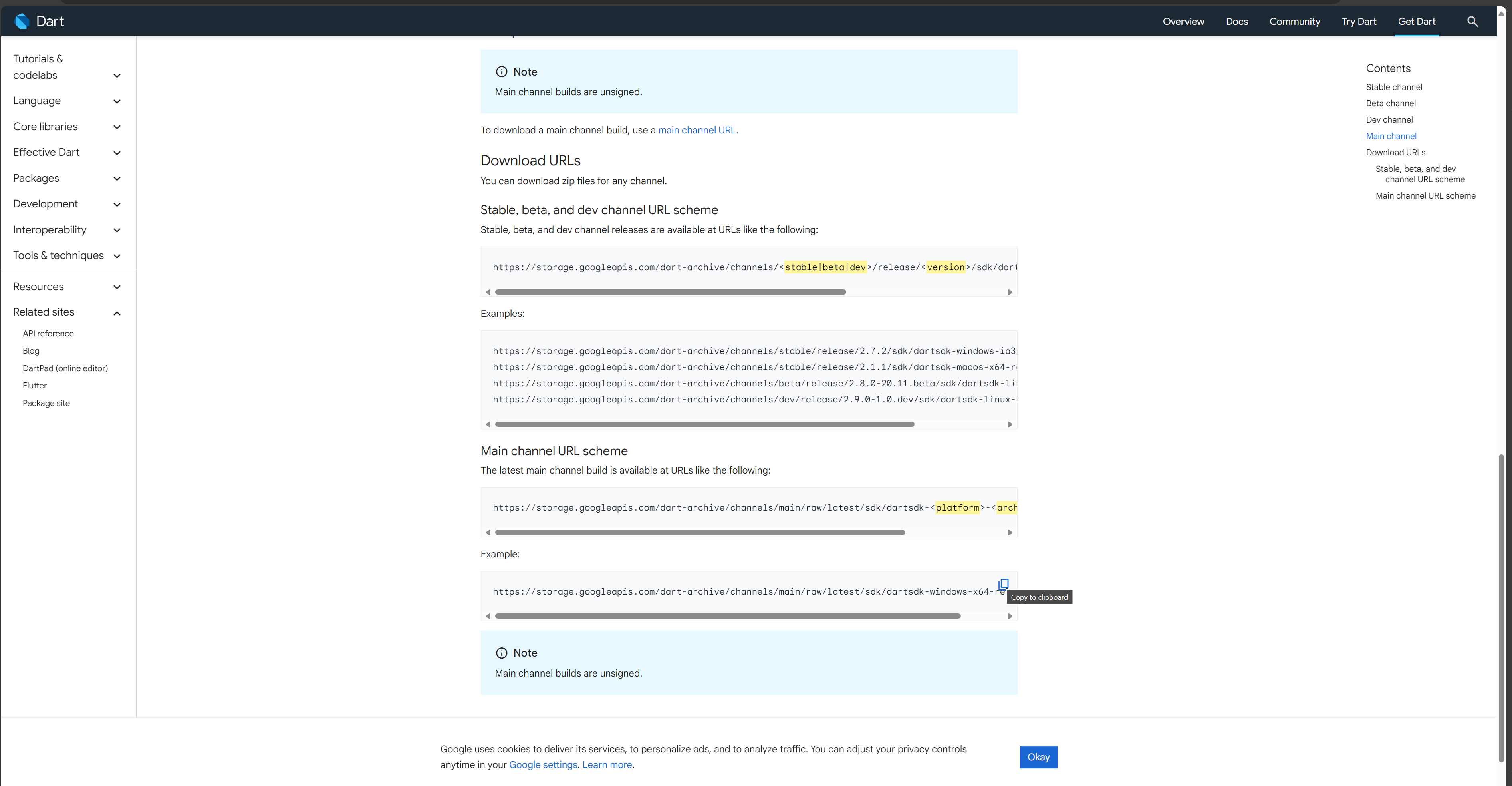Select Community in the navigation bar
1512x786 pixels.
(x=1295, y=21)
